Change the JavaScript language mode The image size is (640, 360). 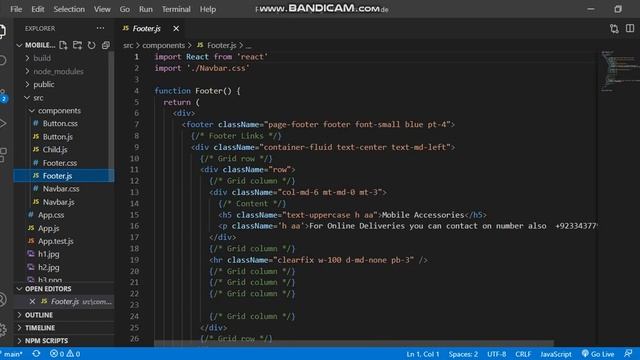point(556,354)
